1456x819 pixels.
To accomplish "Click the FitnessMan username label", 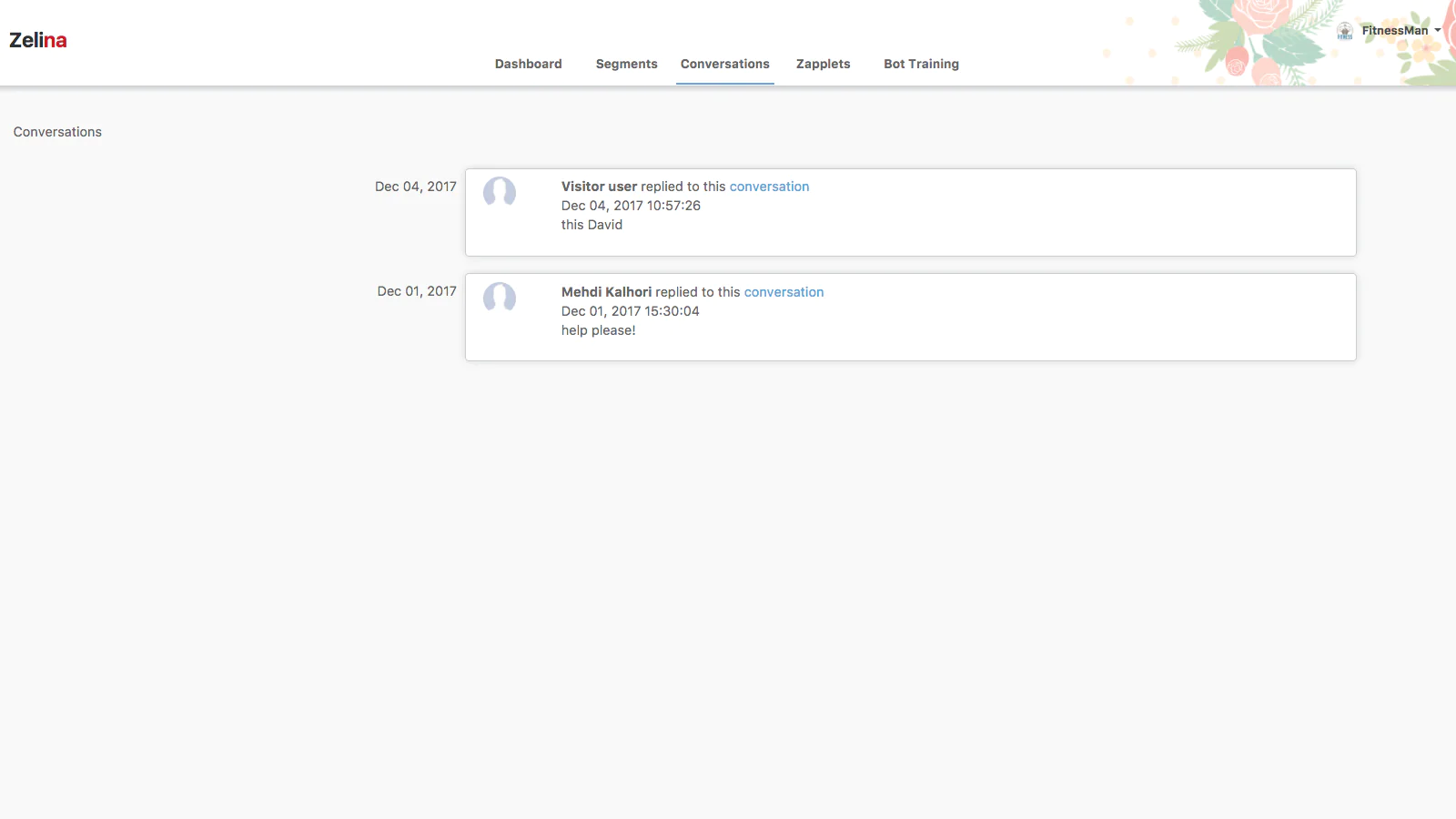I will tap(1394, 31).
